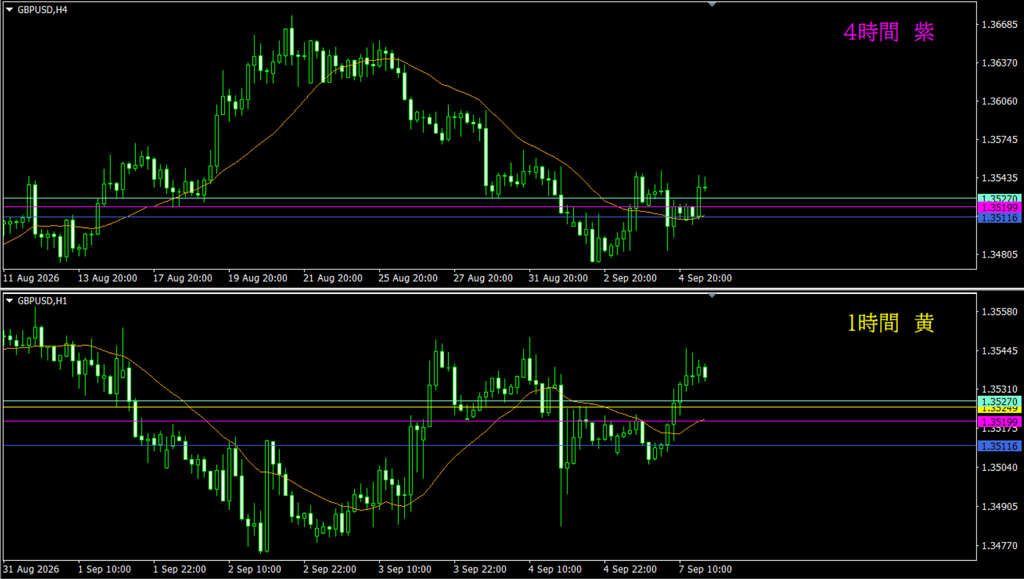1024x579 pixels.
Task: Click the 1.36685 price scale label
Action: (x=1000, y=25)
